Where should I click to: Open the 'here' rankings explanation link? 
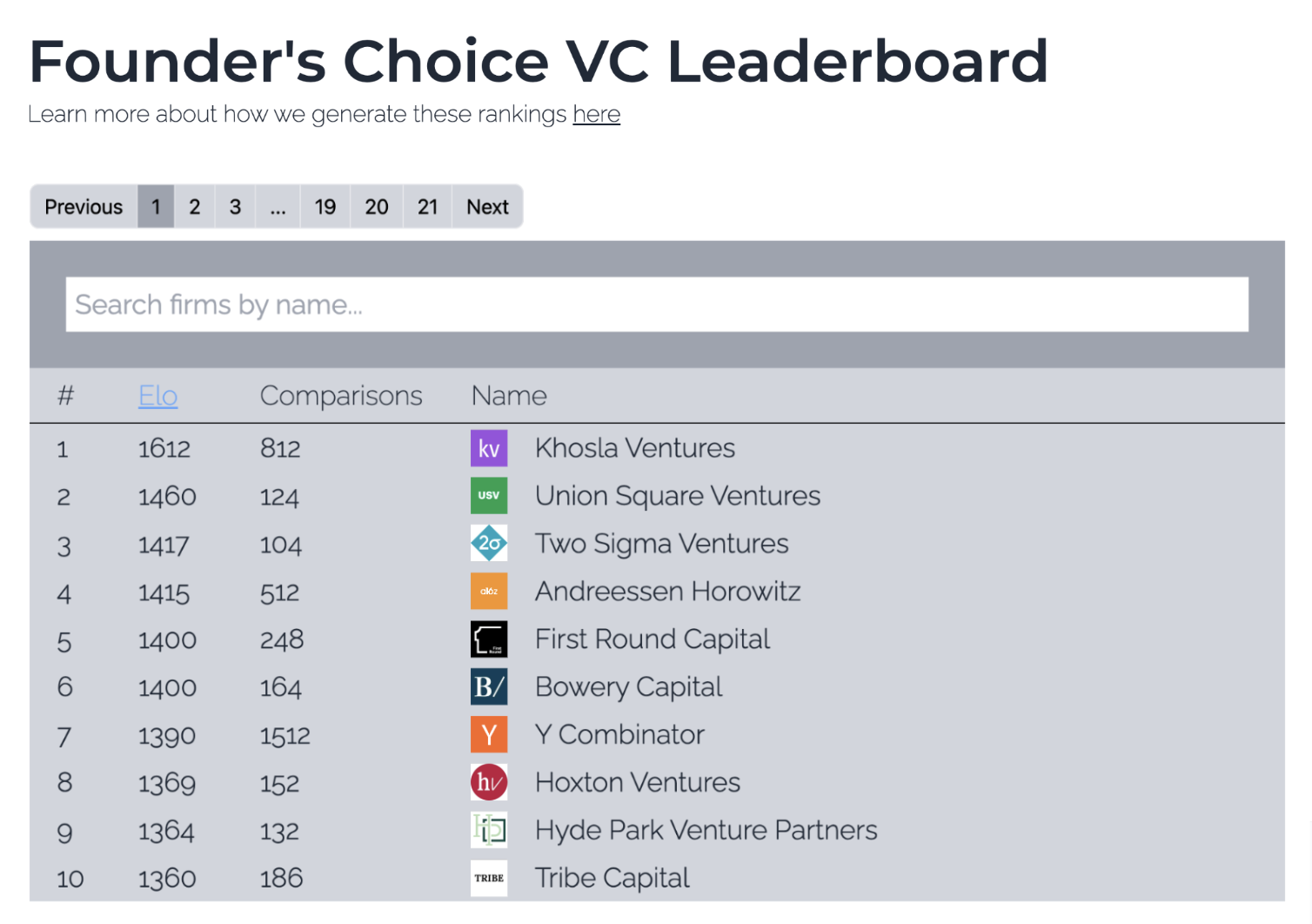click(597, 114)
